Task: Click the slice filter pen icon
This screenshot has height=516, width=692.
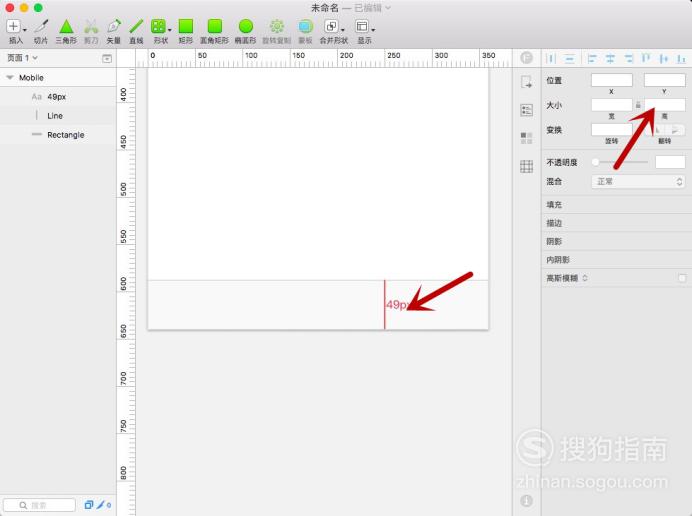Action: (x=103, y=505)
